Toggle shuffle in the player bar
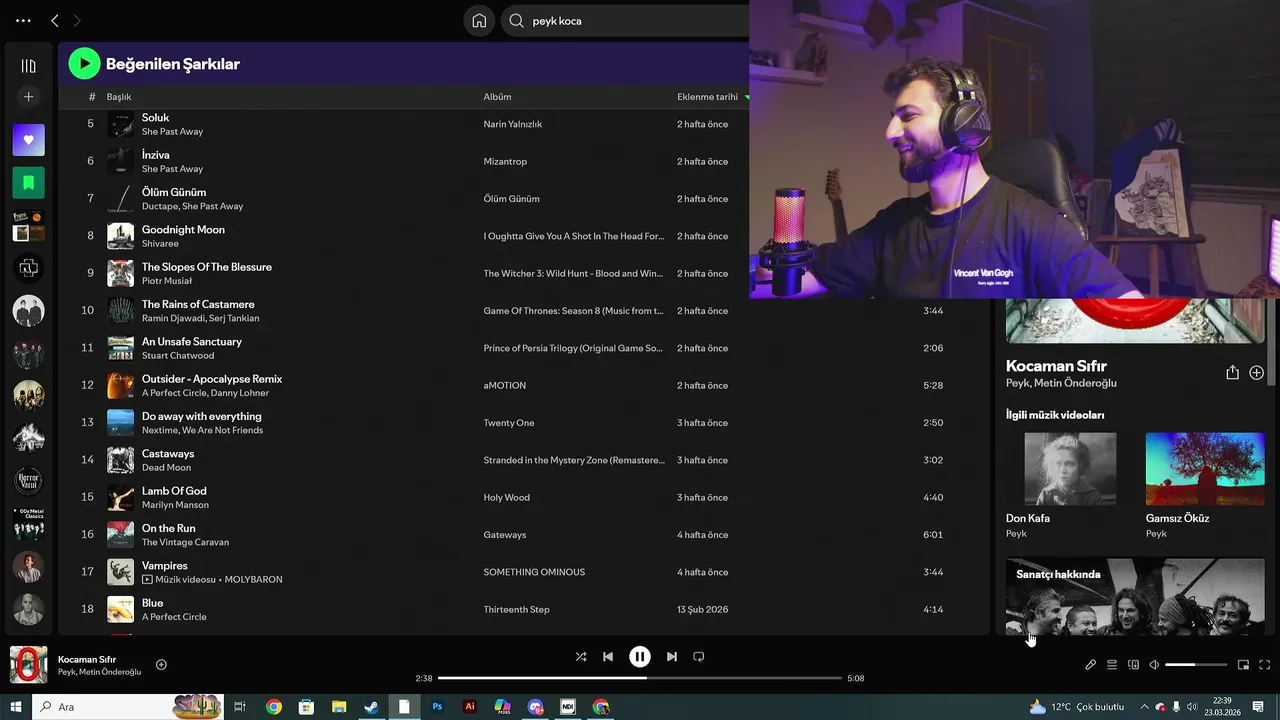 (581, 657)
